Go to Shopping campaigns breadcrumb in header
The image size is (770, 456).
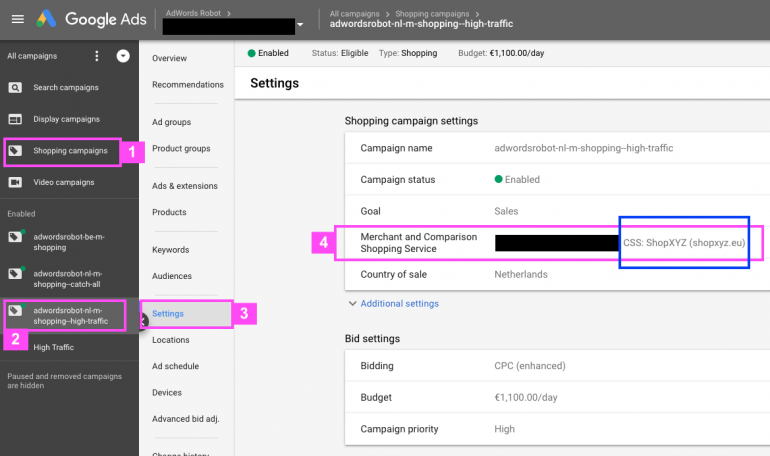click(432, 14)
